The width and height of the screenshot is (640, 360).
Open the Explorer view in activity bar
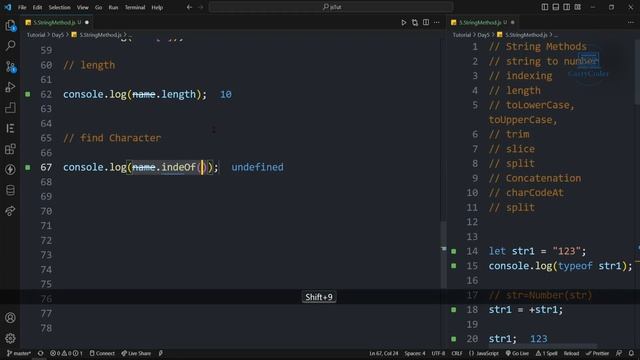10,25
